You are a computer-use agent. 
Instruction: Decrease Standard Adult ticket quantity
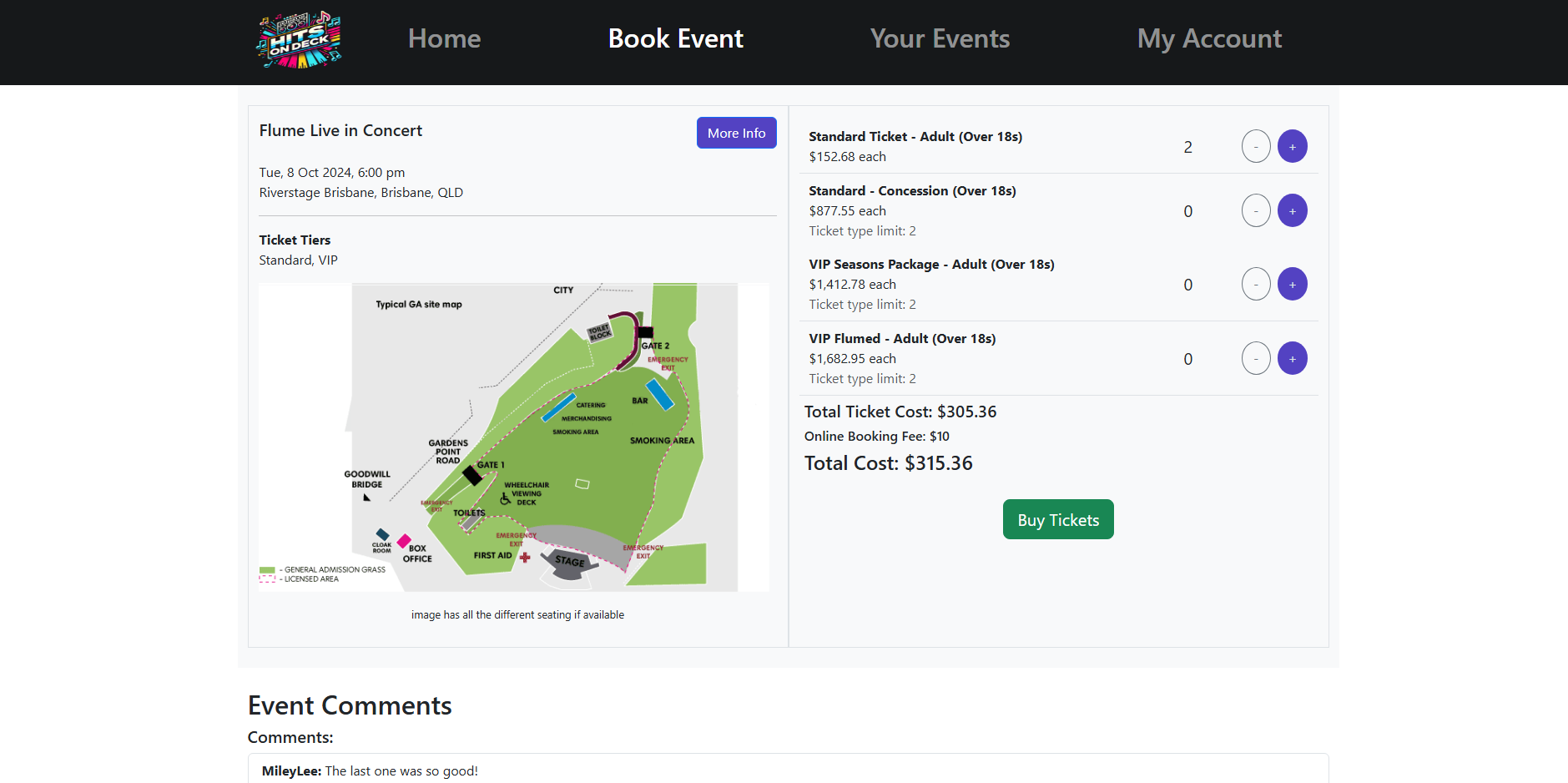(x=1255, y=147)
